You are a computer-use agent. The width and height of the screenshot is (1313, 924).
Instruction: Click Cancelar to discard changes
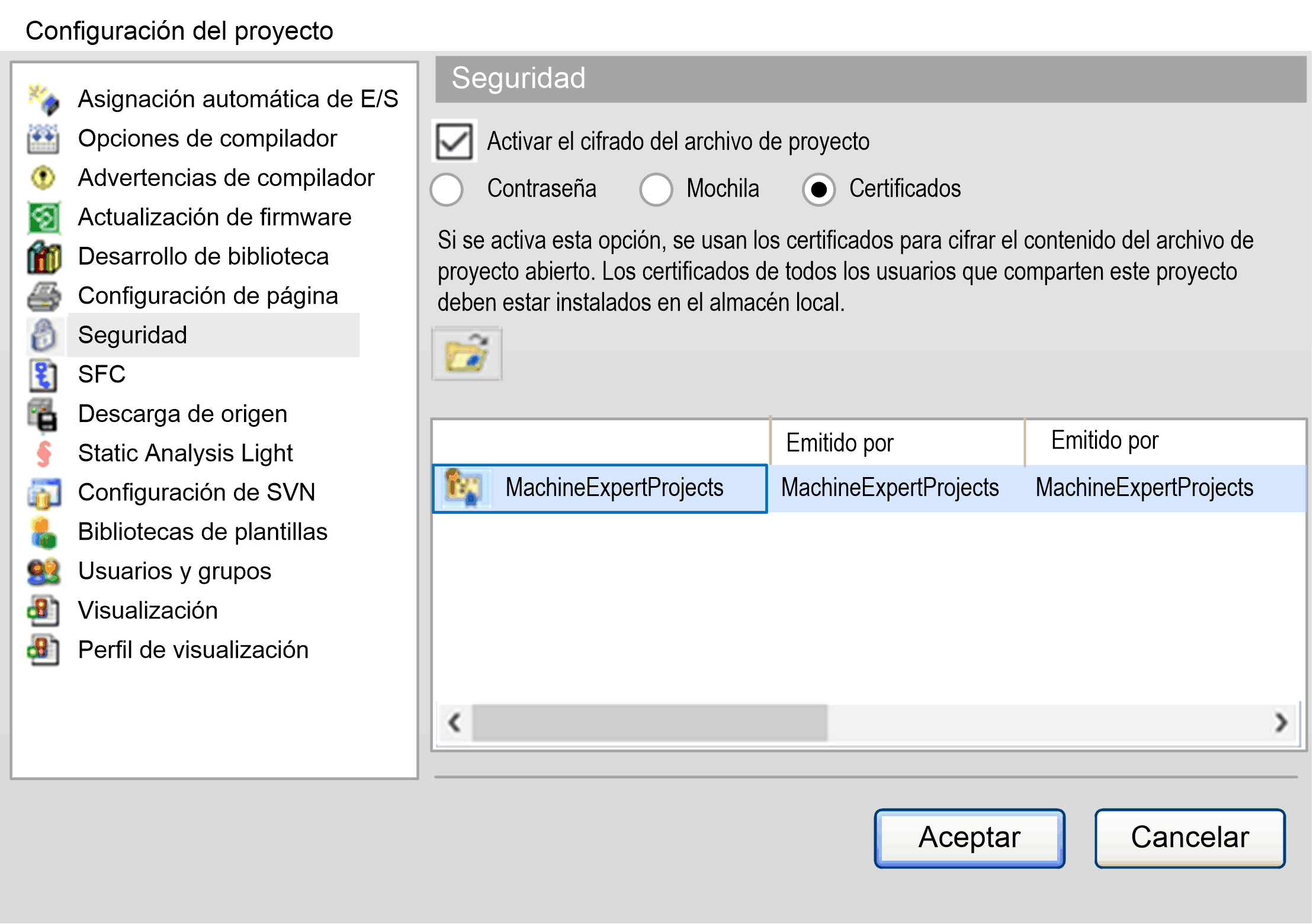(1190, 838)
